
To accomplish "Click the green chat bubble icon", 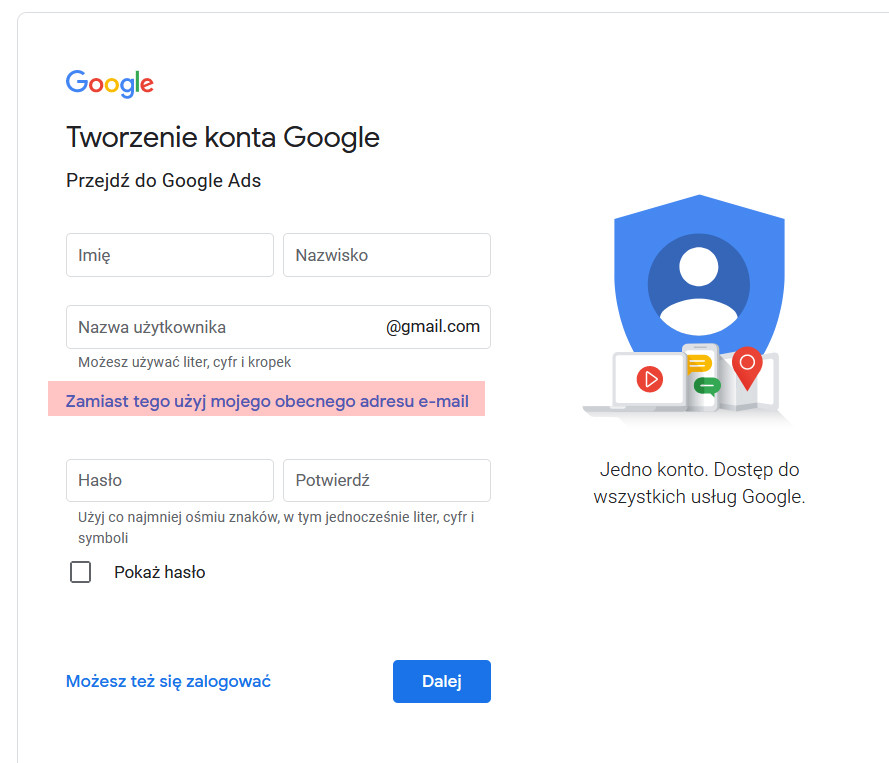I will click(x=707, y=387).
